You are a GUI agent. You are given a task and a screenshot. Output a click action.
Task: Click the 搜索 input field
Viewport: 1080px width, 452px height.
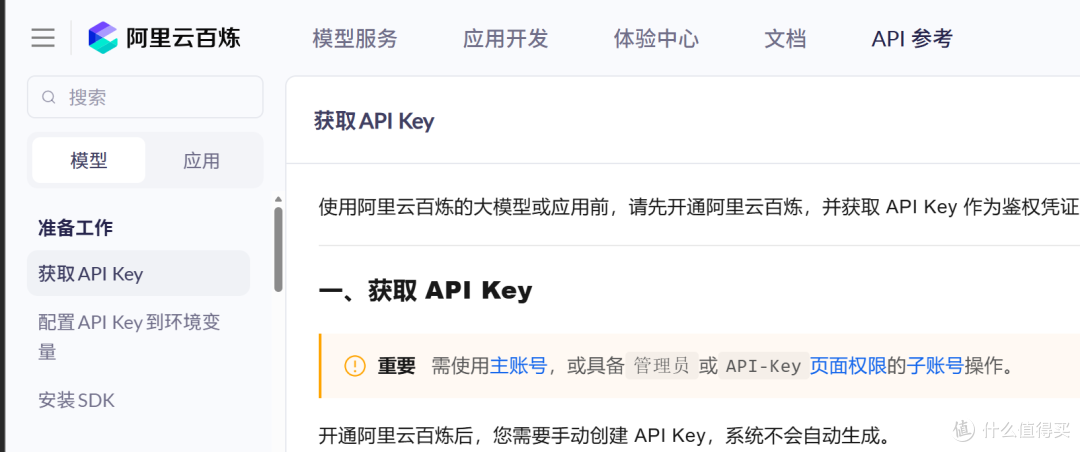145,97
